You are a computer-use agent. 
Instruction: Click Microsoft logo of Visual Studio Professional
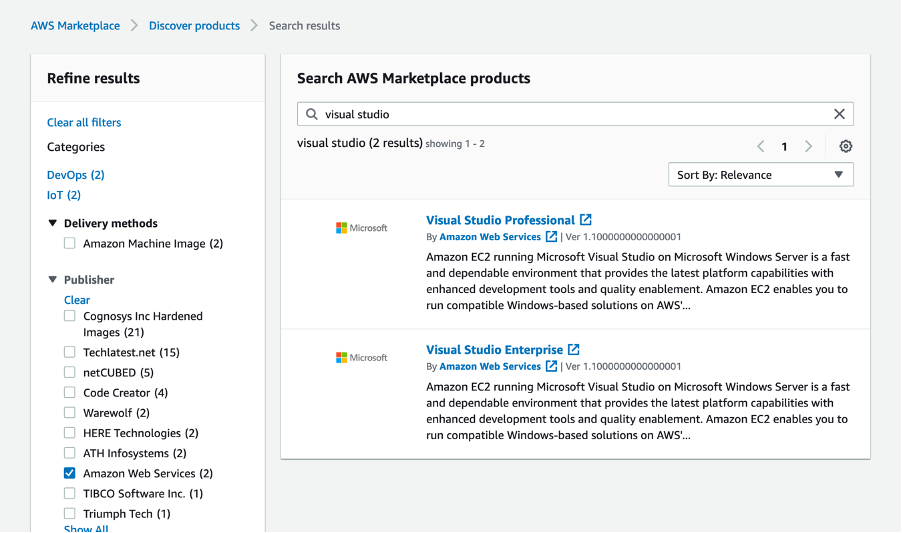(361, 228)
